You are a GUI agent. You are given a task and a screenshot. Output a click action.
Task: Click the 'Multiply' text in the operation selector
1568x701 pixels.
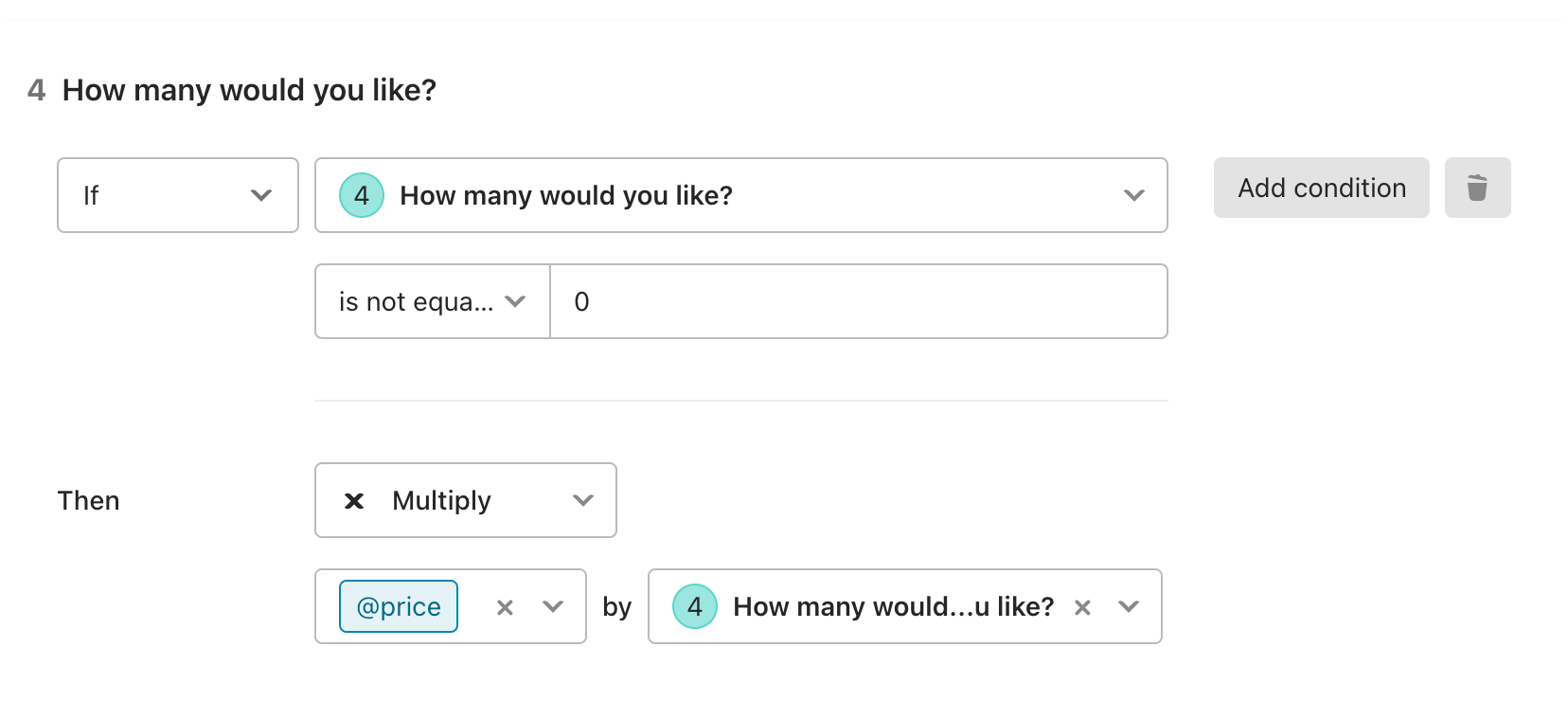[441, 500]
